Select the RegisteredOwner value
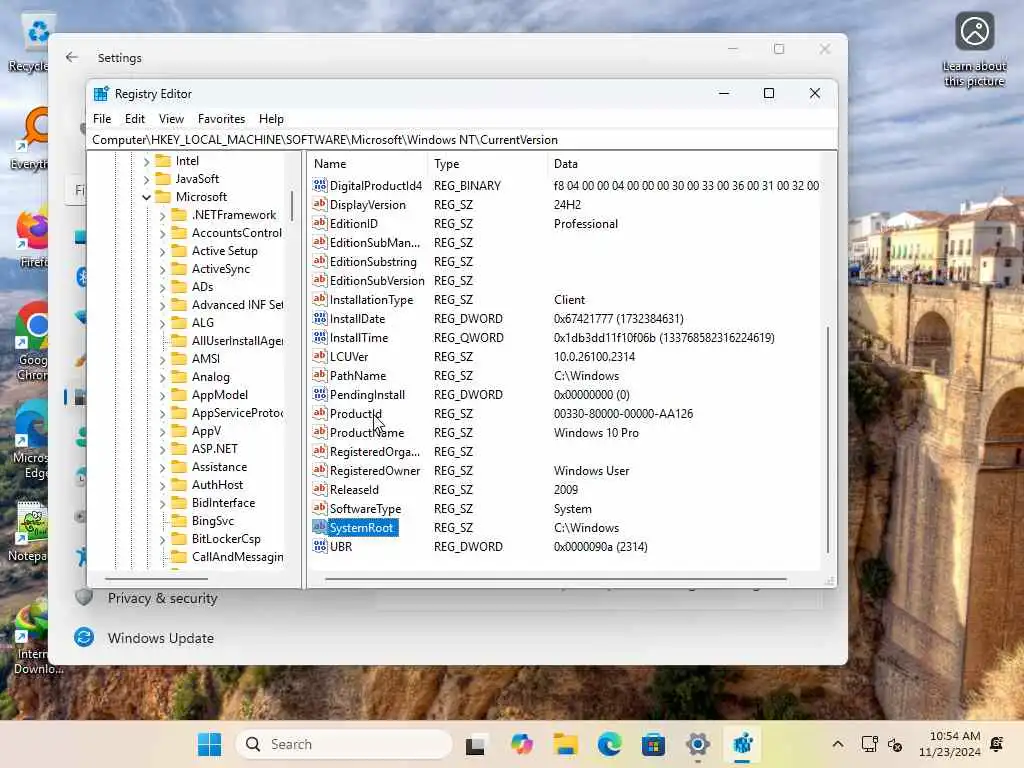This screenshot has width=1024, height=768. point(374,471)
